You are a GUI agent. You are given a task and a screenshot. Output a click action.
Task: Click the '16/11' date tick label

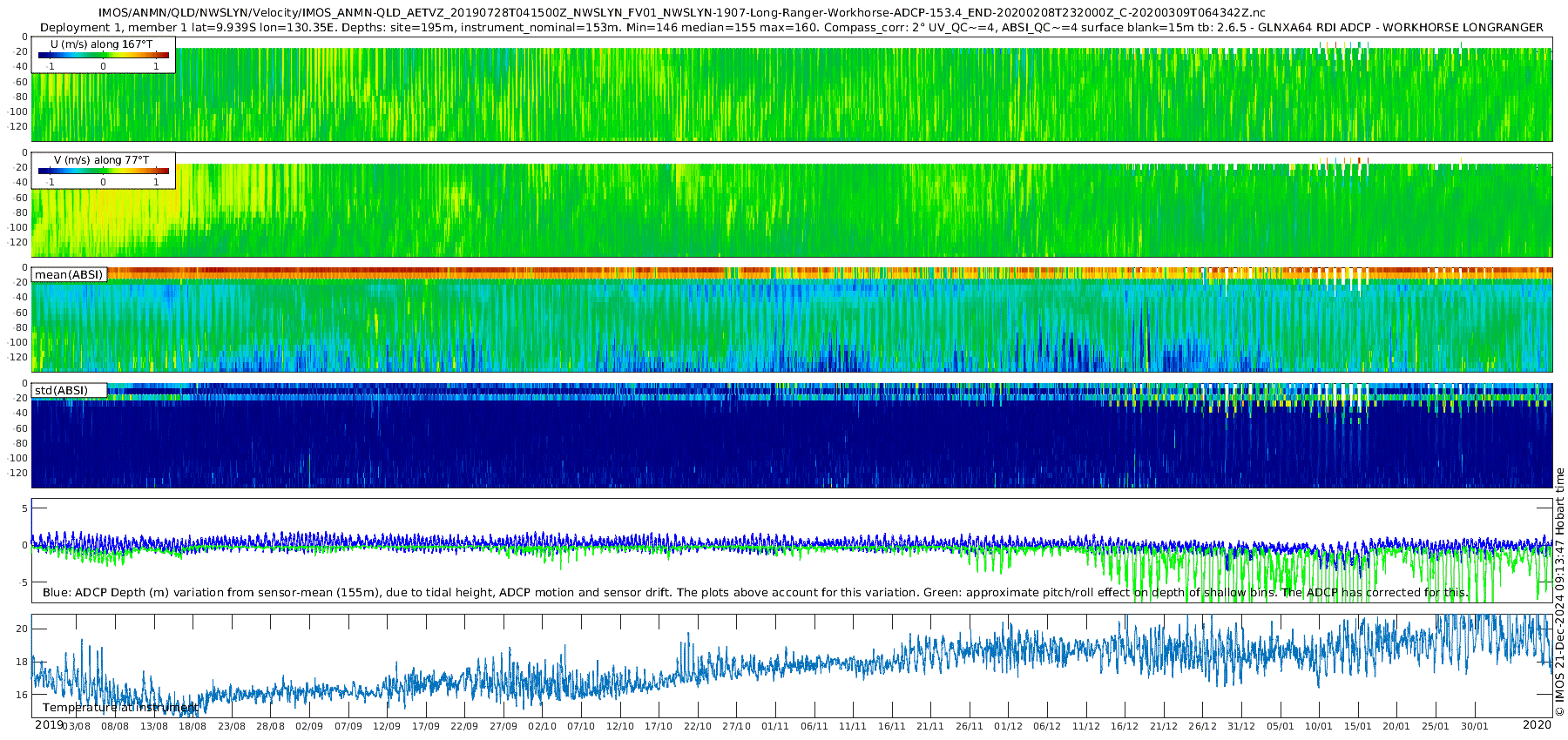(x=892, y=726)
